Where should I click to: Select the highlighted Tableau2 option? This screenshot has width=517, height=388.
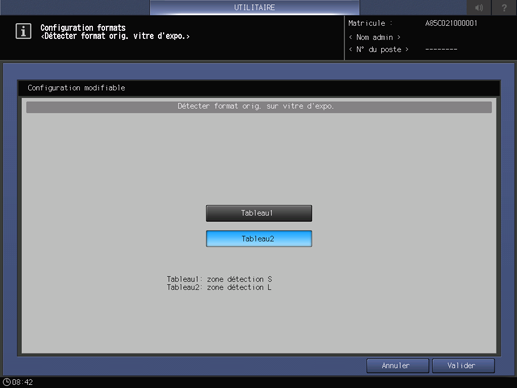(259, 239)
